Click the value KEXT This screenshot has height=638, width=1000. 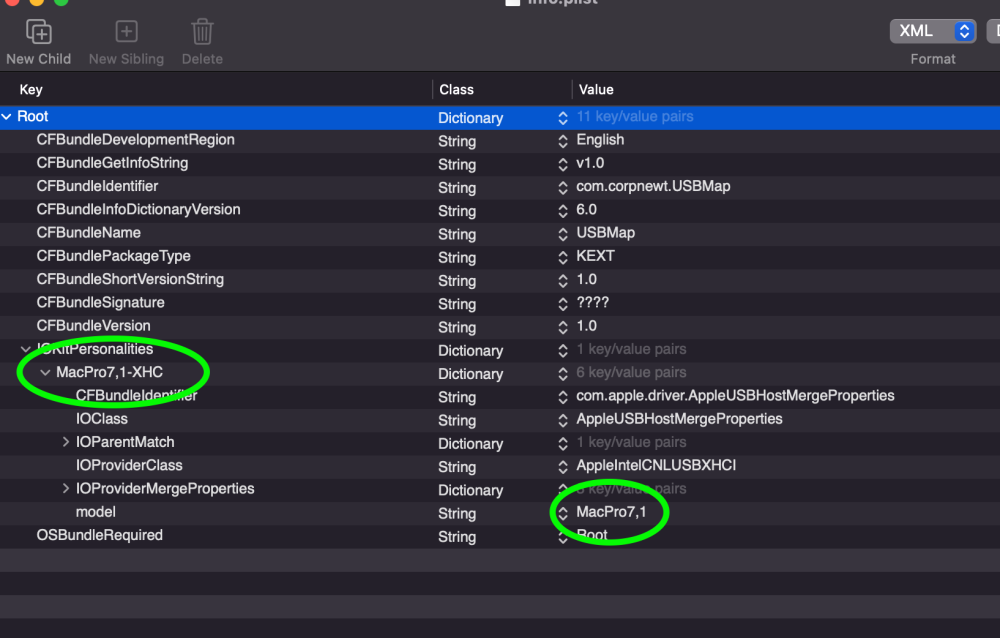pyautogui.click(x=595, y=256)
